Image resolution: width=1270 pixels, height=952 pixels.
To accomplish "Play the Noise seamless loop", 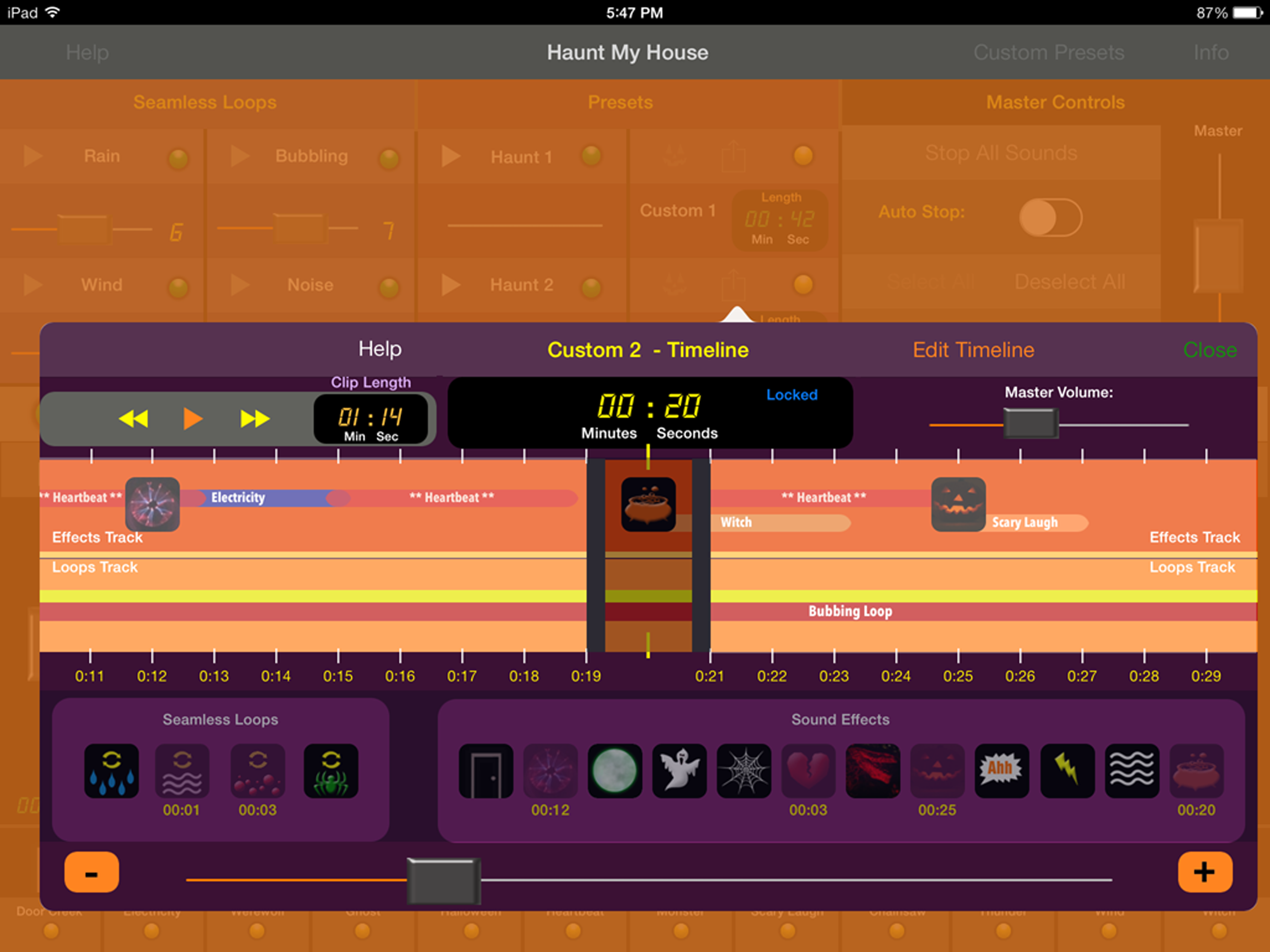I will pyautogui.click(x=239, y=285).
